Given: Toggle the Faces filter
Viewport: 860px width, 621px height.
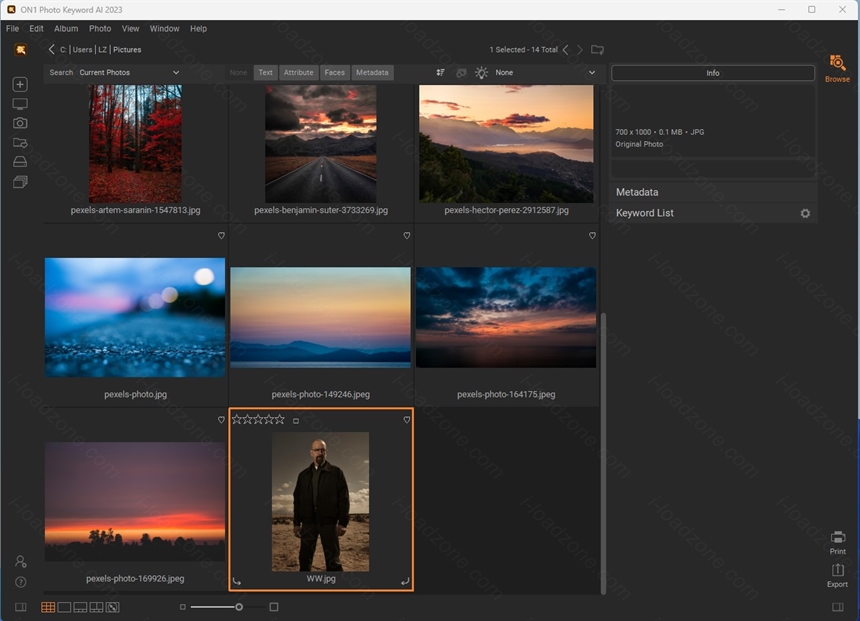Looking at the screenshot, I should point(335,72).
